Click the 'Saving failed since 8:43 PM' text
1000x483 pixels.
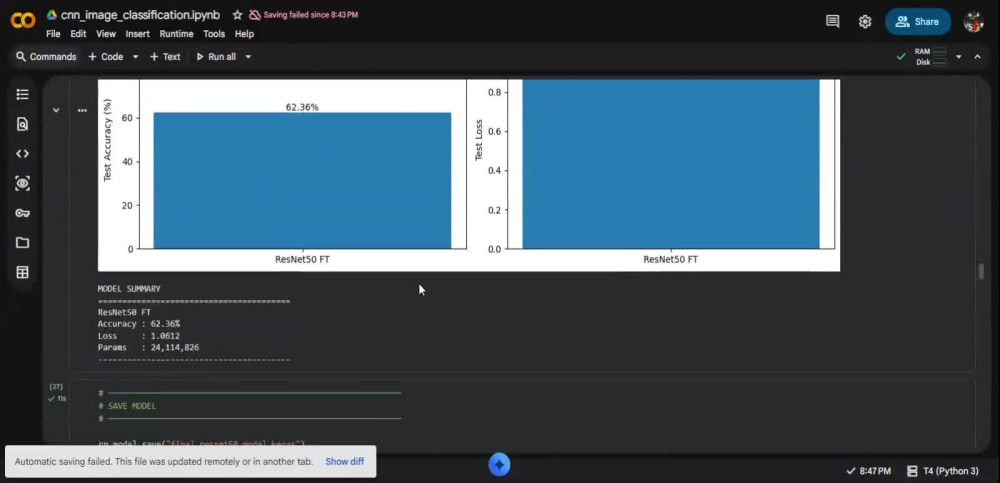pyautogui.click(x=311, y=15)
